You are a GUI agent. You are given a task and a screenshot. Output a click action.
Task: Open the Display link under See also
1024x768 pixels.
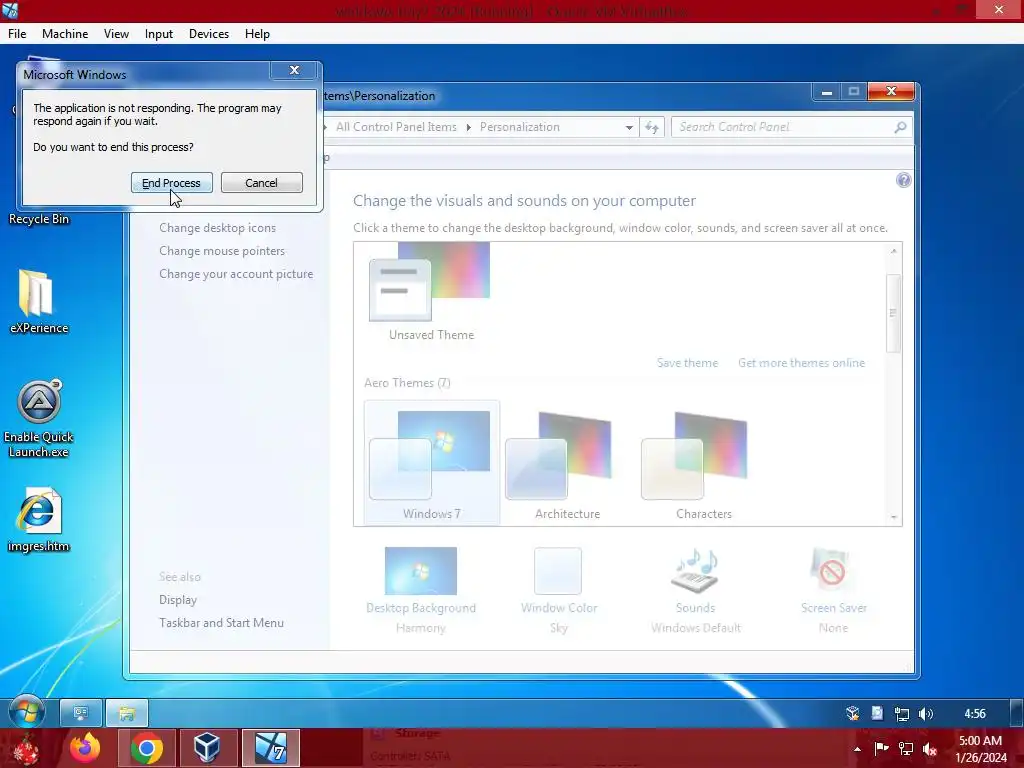point(178,600)
